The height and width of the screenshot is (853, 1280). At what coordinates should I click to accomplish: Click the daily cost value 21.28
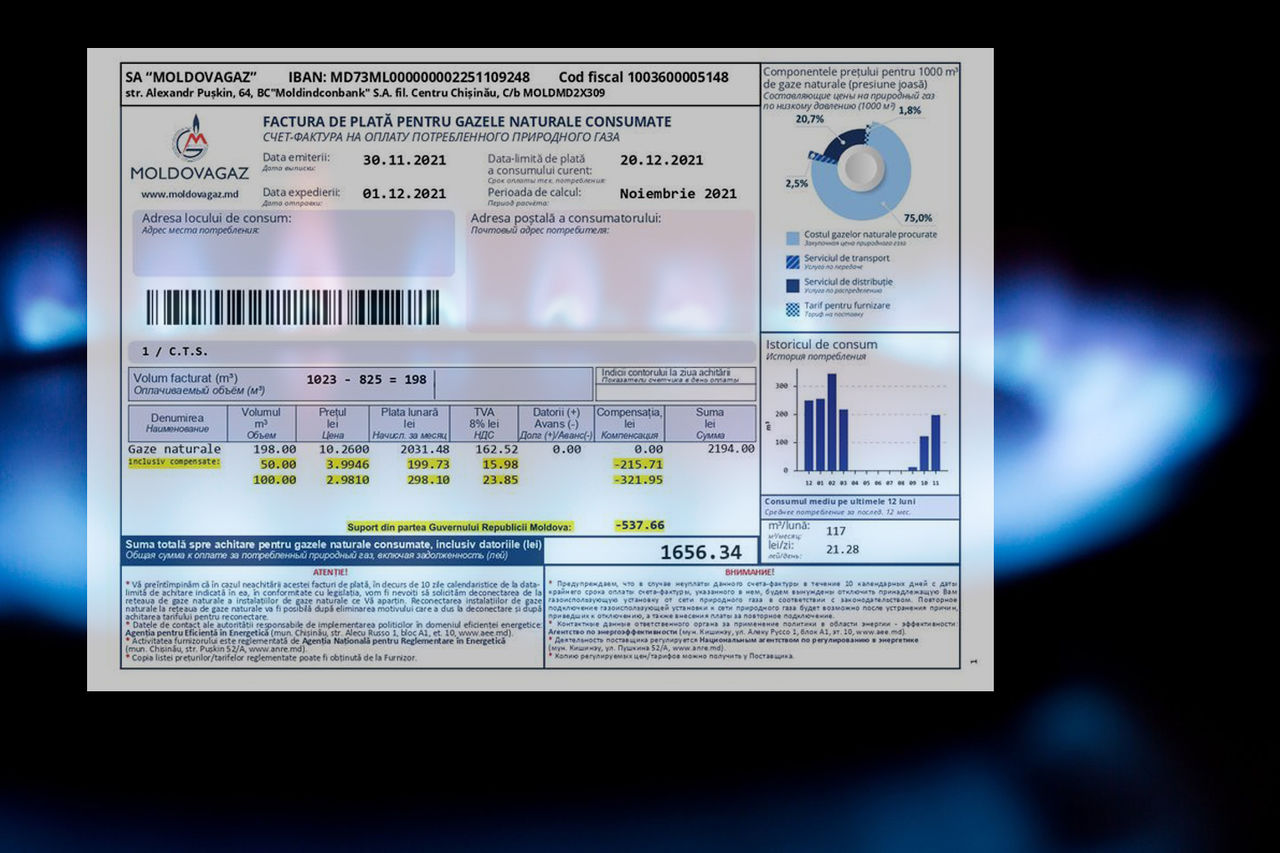(842, 549)
